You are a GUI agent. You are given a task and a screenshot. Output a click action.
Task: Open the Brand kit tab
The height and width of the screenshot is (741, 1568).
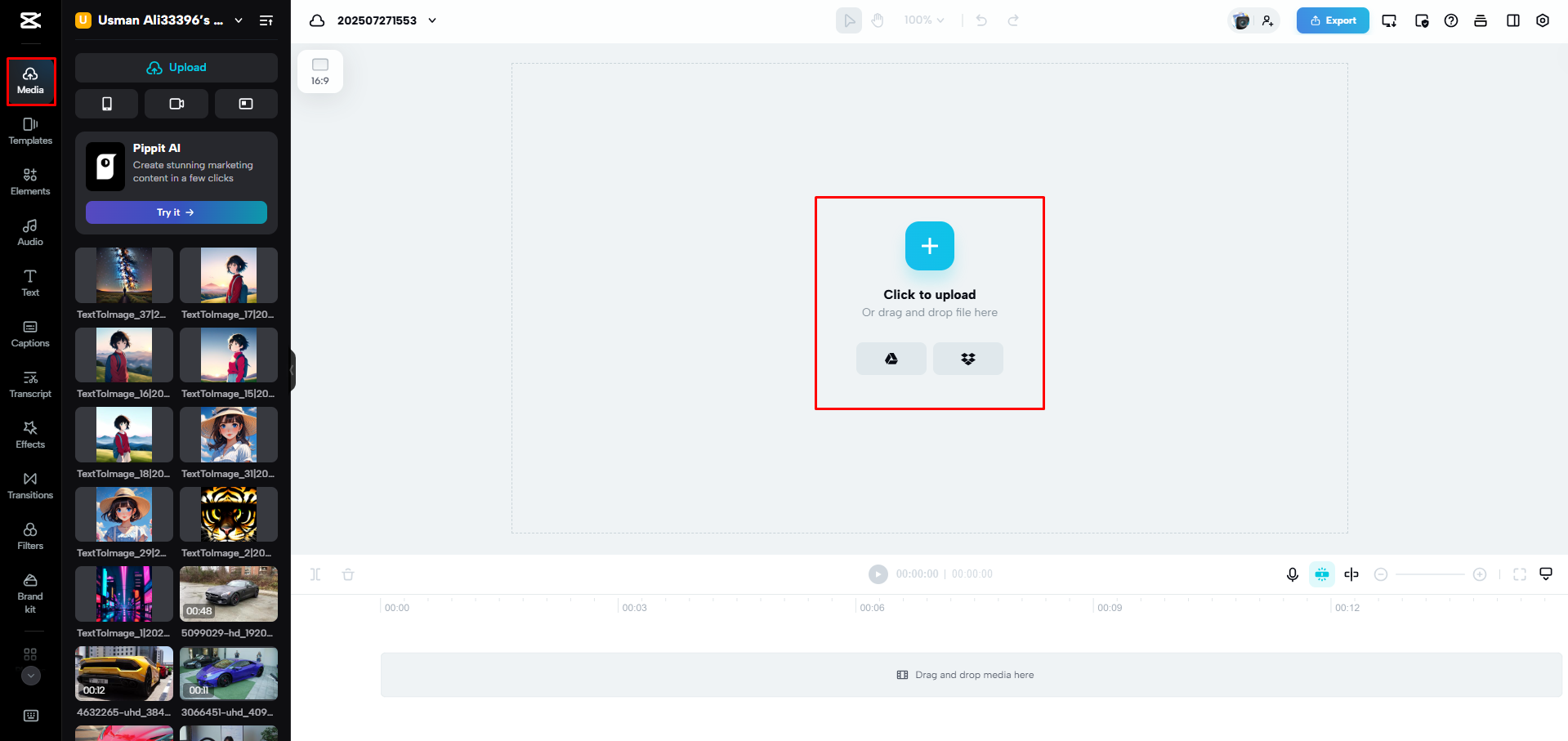pyautogui.click(x=30, y=594)
